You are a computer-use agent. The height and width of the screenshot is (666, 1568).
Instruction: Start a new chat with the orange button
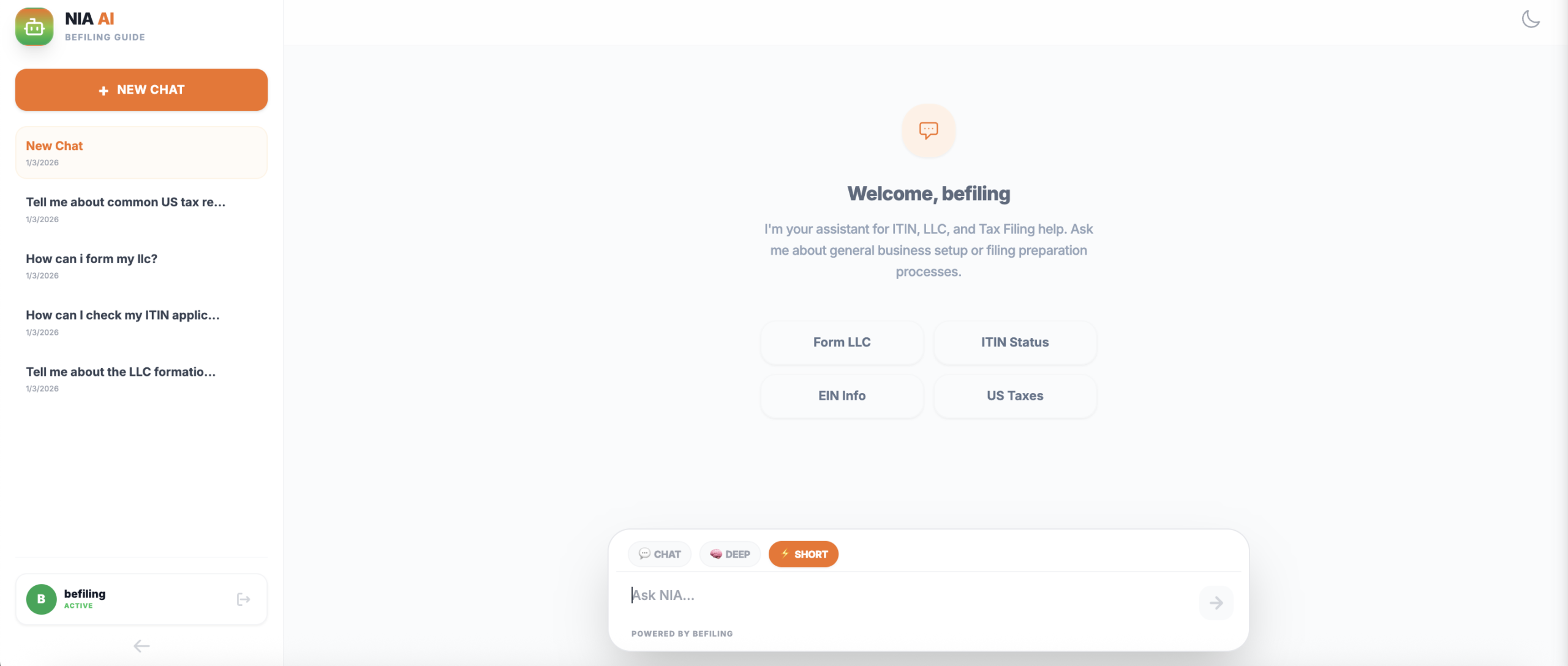coord(141,89)
